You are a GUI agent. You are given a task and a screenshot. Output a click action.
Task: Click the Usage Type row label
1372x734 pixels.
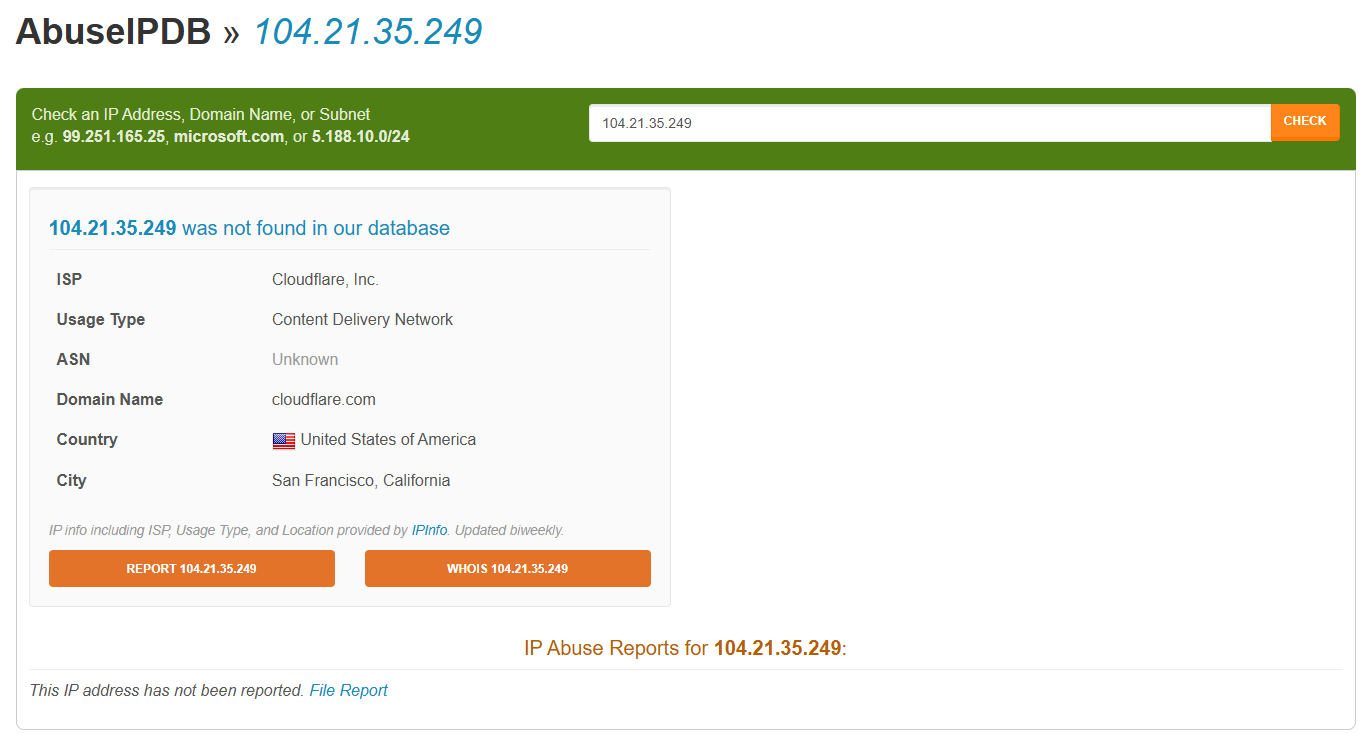point(101,320)
